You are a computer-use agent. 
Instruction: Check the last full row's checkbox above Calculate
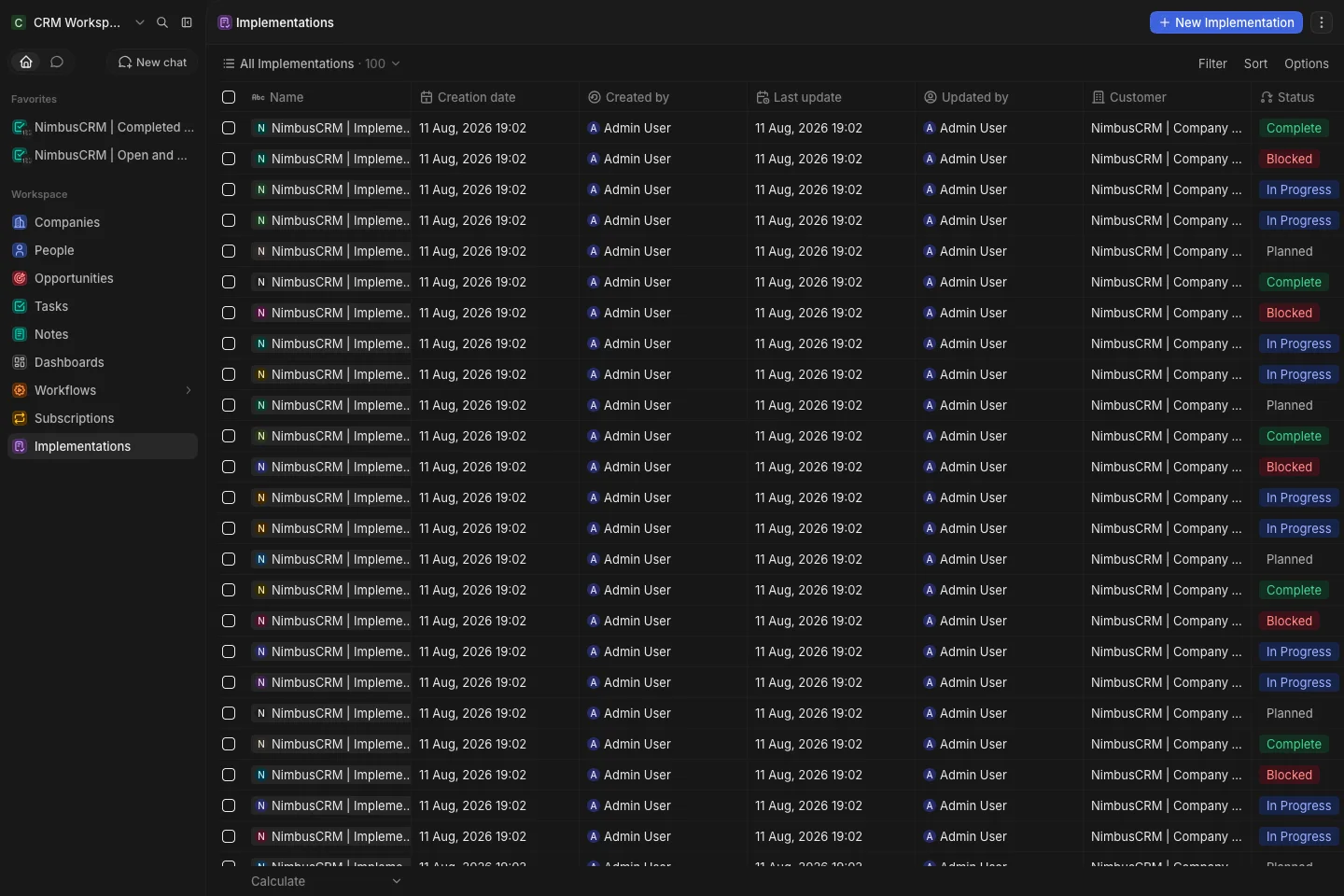(x=229, y=836)
